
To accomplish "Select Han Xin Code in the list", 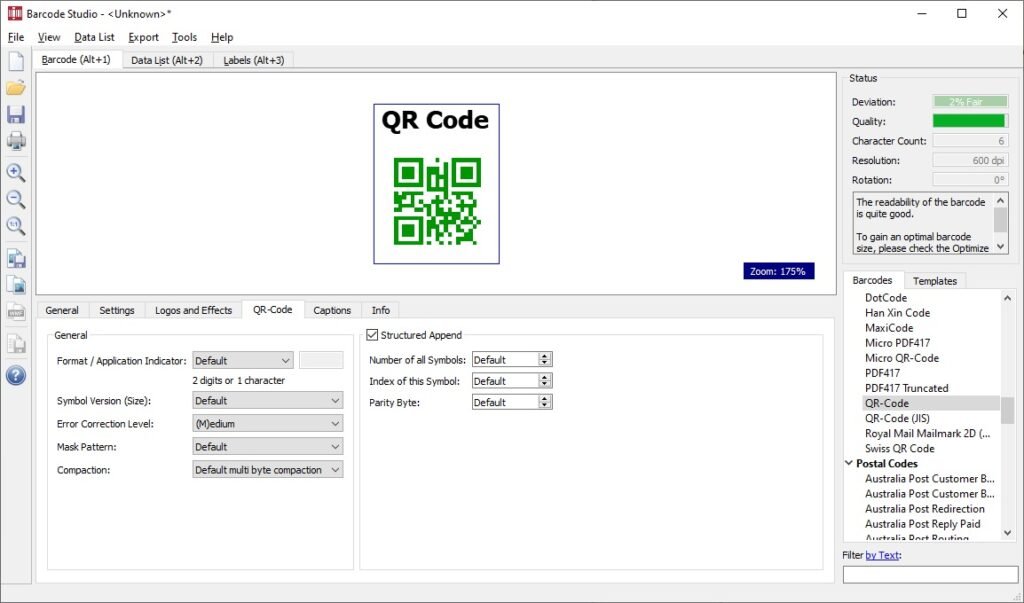I will pos(897,313).
